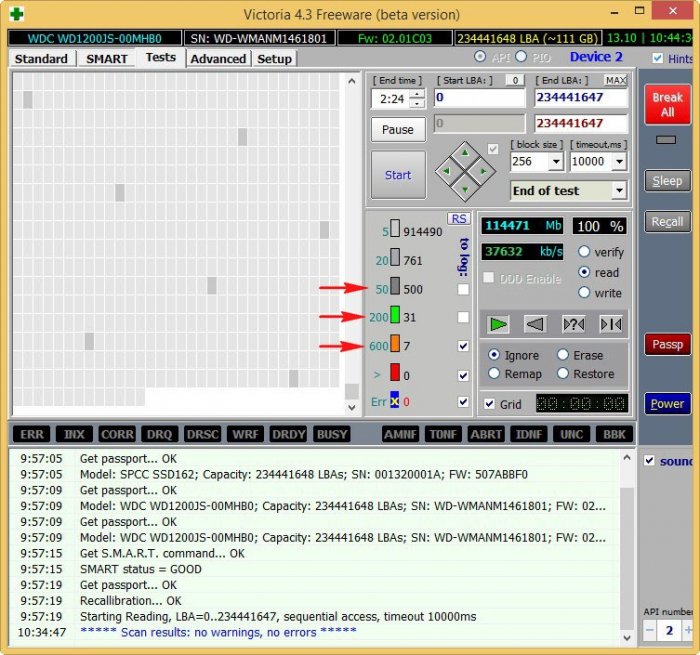
Task: Open the Advanced tab
Action: (x=218, y=59)
